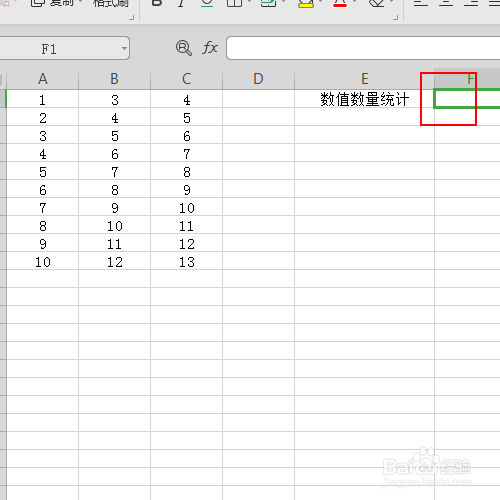
Task: Toggle italic formatting
Action: click(181, 3)
